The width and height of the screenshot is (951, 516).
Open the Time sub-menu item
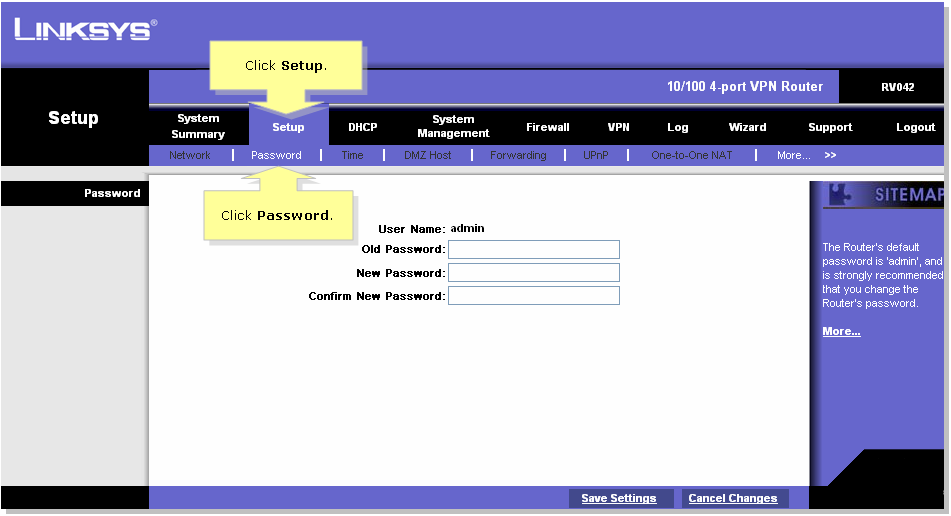pos(352,155)
